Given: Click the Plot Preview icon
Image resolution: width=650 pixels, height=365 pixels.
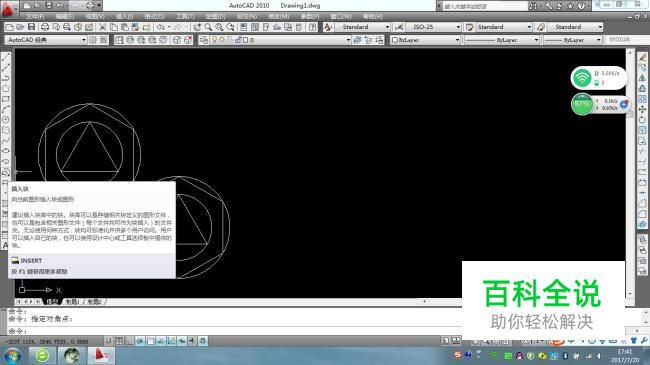Looking at the screenshot, I should (56, 27).
